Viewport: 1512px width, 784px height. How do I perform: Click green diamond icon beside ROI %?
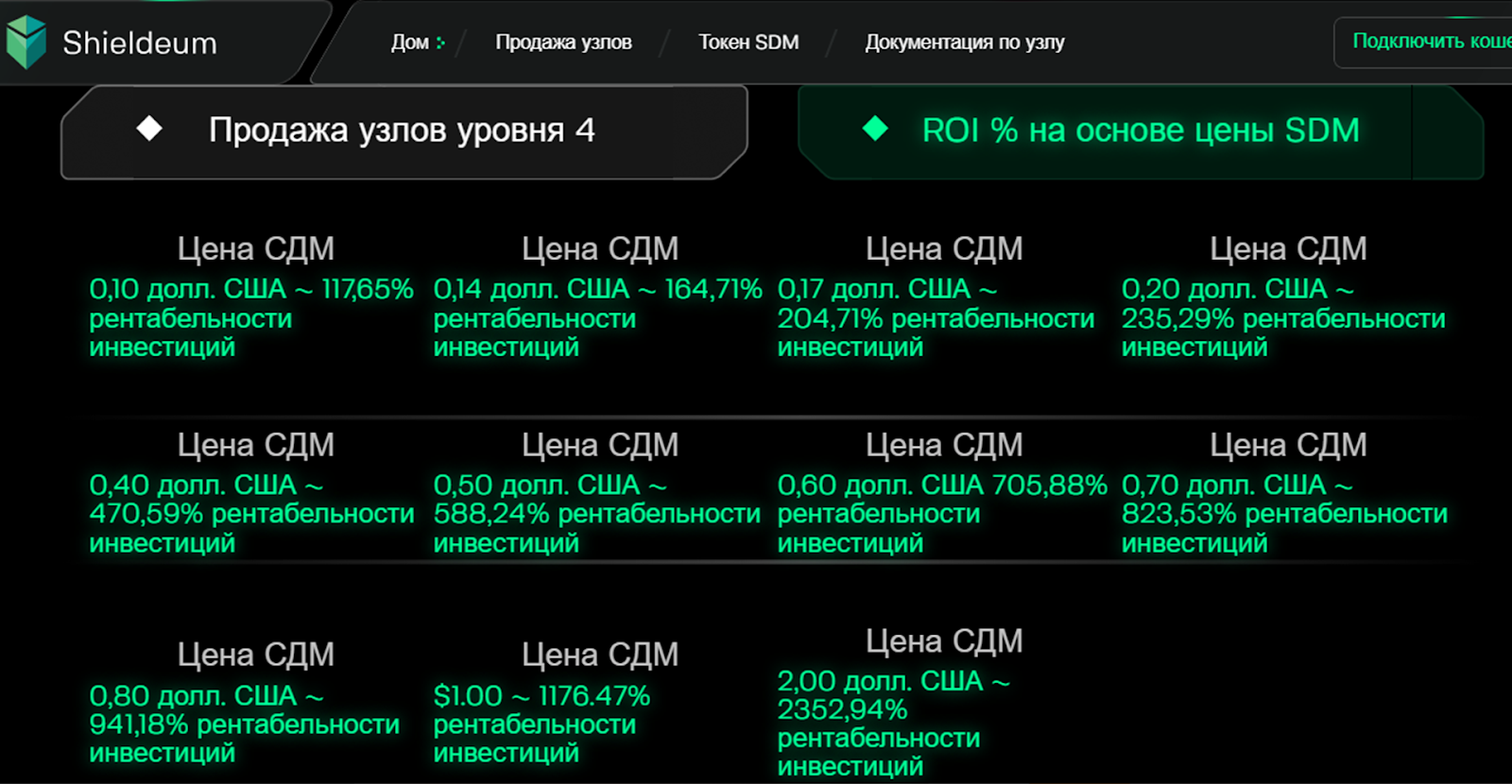click(x=875, y=128)
